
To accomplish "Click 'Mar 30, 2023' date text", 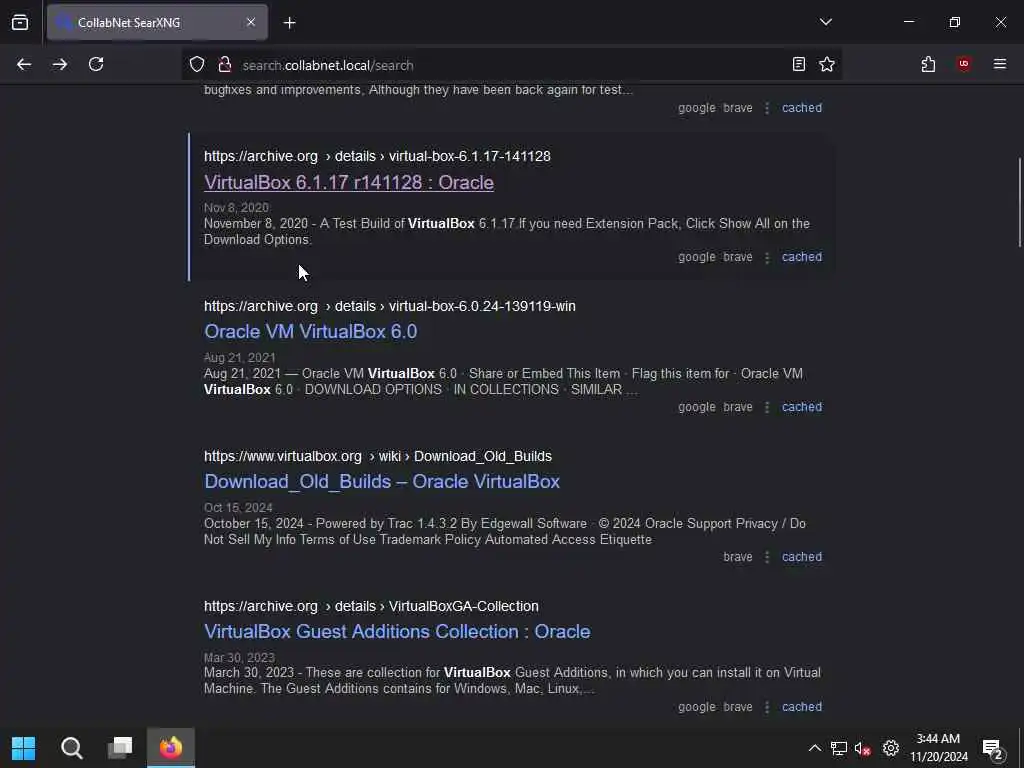I will point(239,658).
